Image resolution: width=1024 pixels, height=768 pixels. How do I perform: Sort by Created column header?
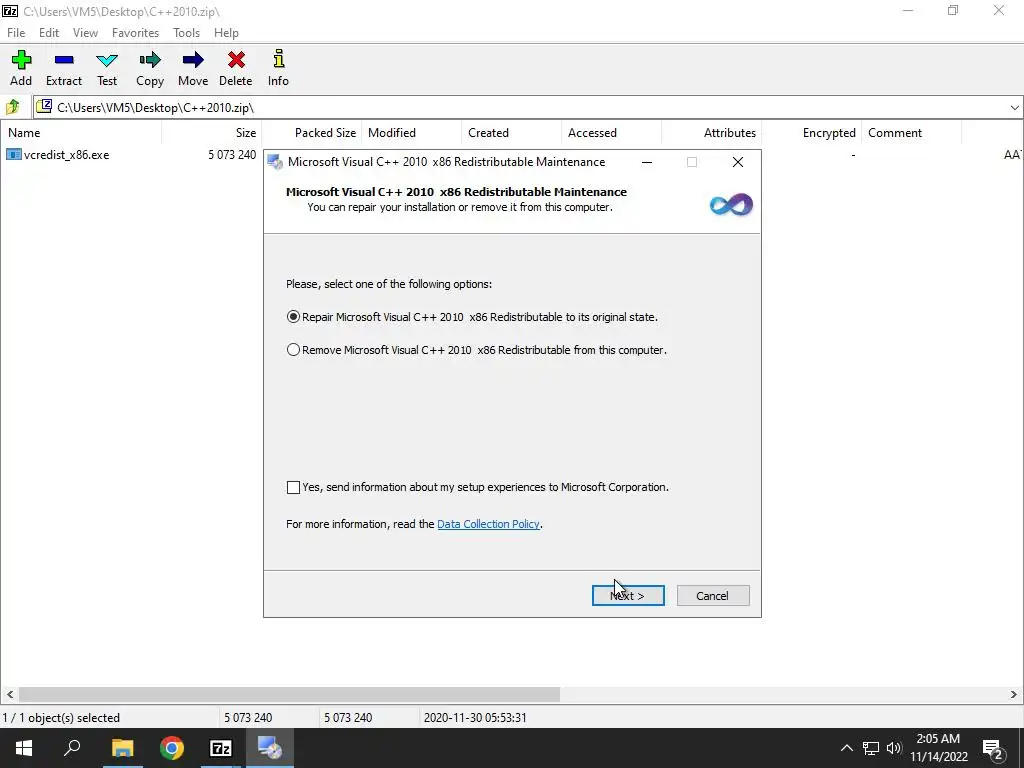[511, 133]
